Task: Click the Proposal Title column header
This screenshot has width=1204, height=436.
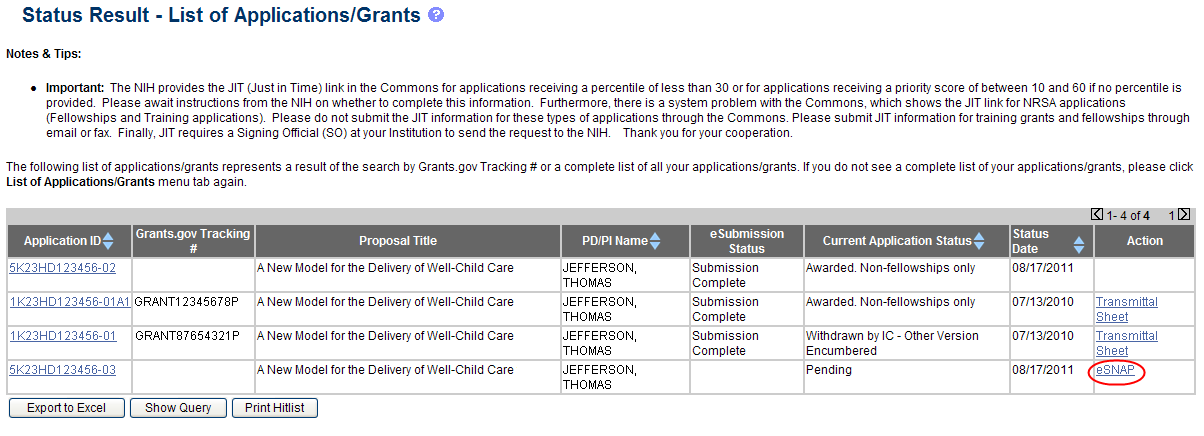Action: (x=398, y=241)
